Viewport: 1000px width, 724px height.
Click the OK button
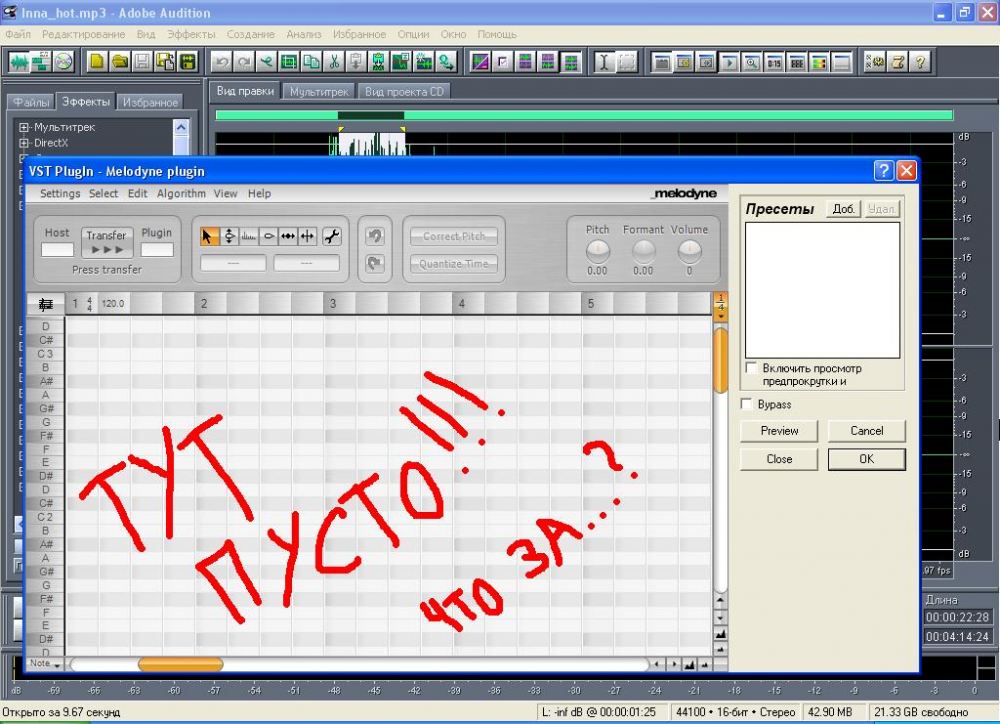tap(867, 459)
